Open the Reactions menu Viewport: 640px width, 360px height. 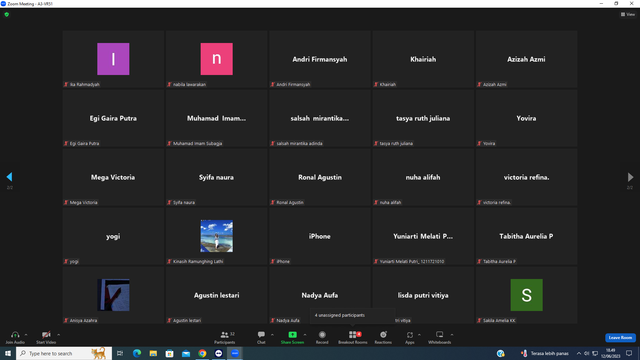[x=383, y=337]
